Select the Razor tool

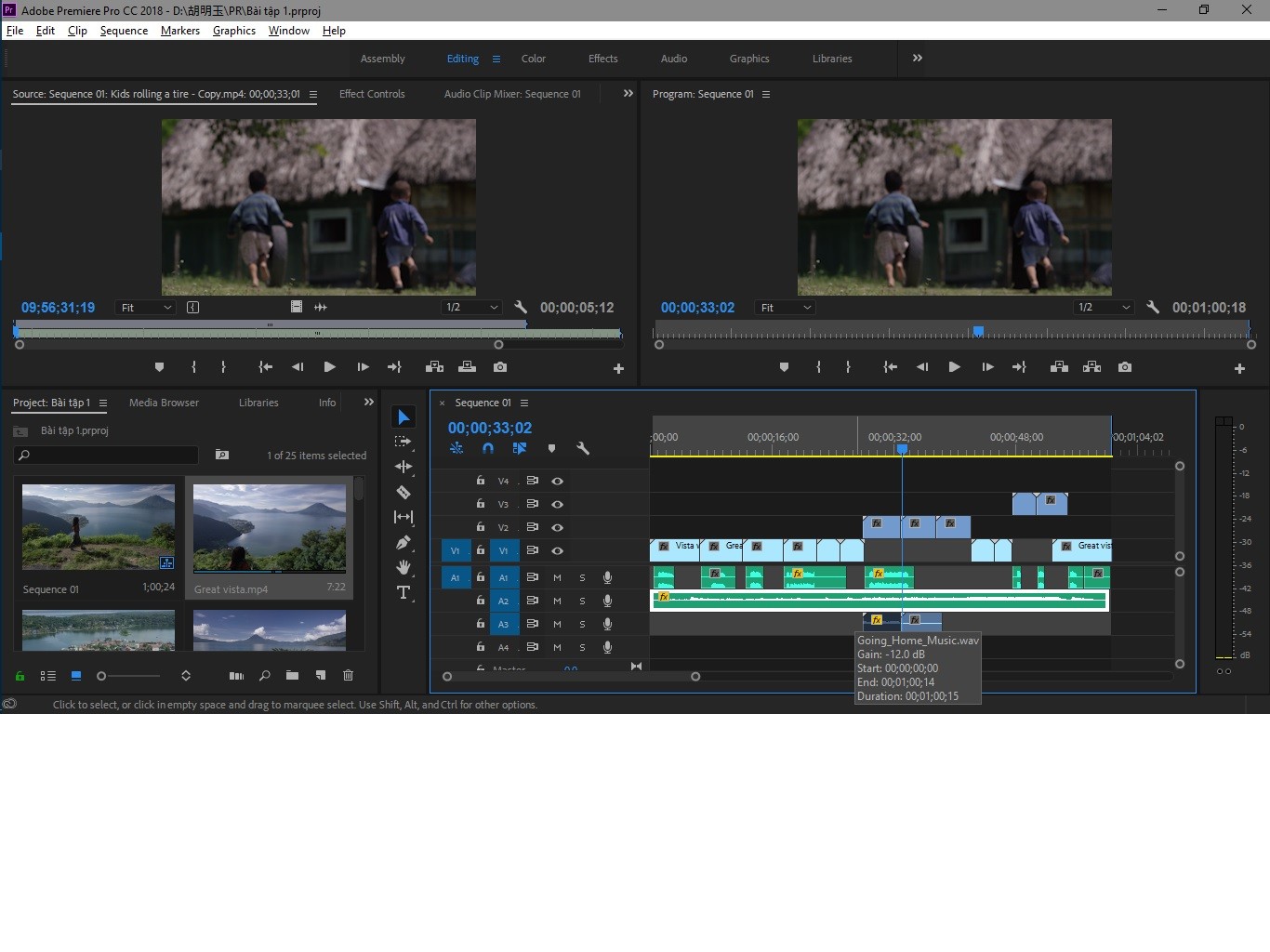point(403,493)
